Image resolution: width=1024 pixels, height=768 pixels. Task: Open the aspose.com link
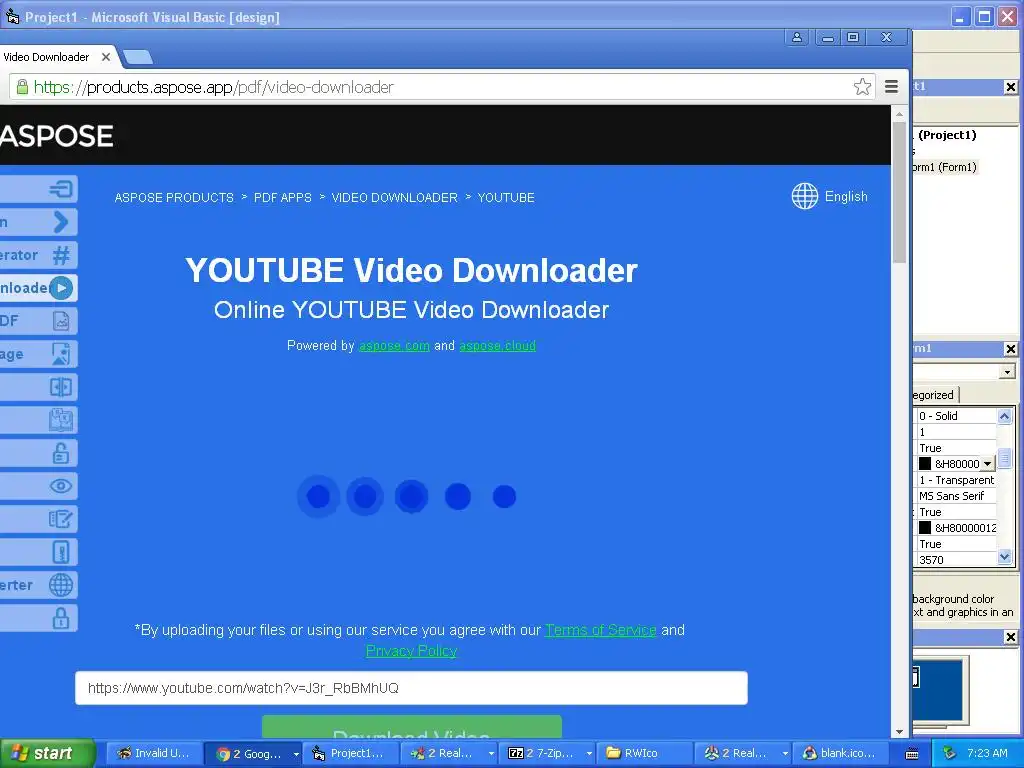click(394, 345)
